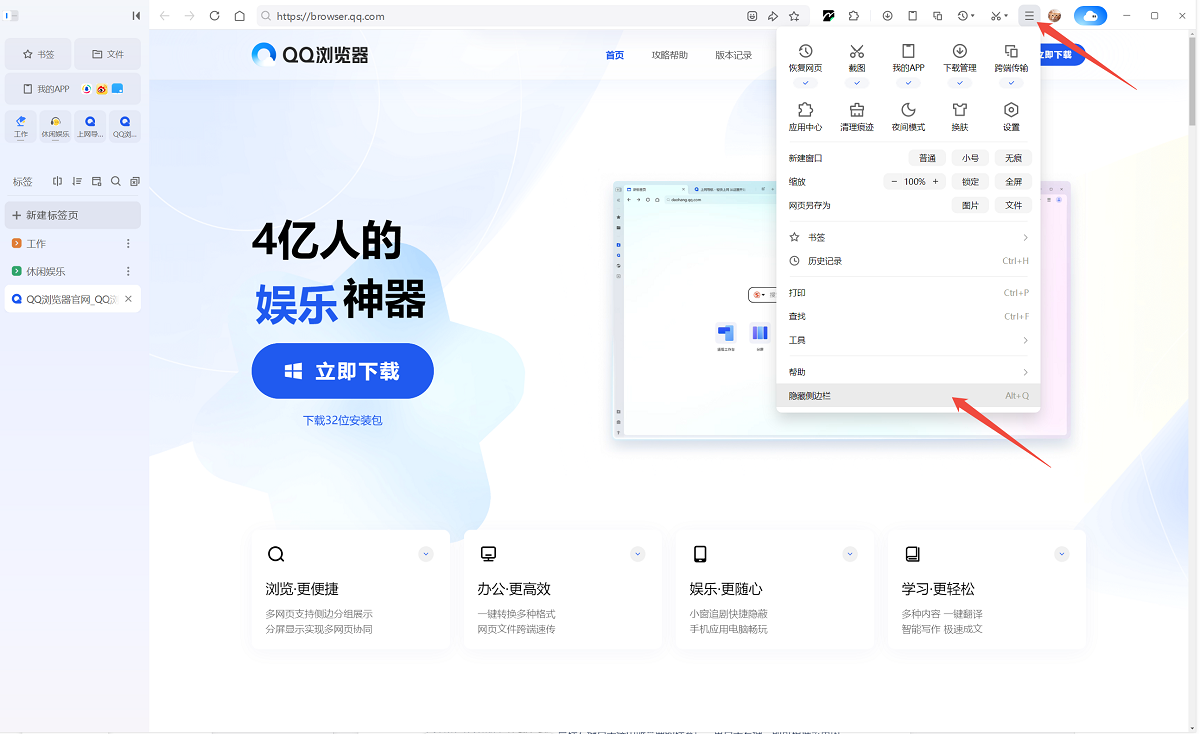
Task: Select 隐藏侧边栏 to hide the sidebar
Action: pos(908,396)
